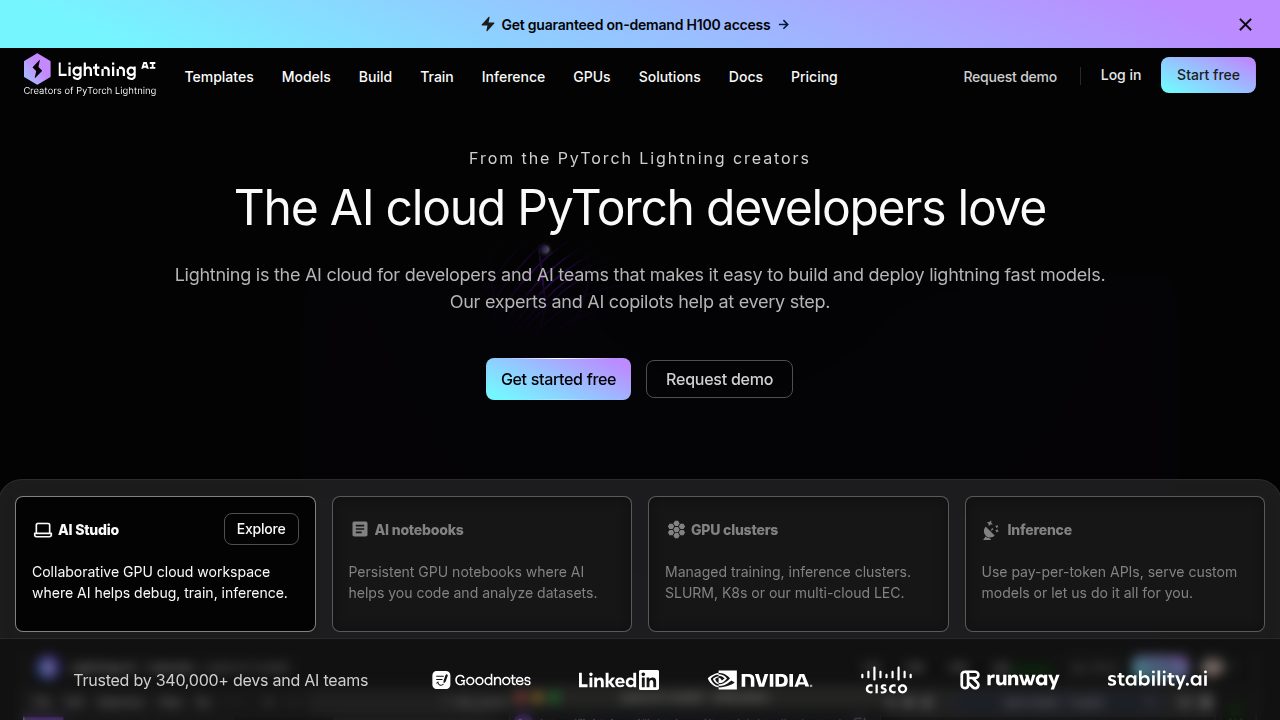Go to the Pricing page
Viewport: 1280px width, 720px height.
pos(814,77)
